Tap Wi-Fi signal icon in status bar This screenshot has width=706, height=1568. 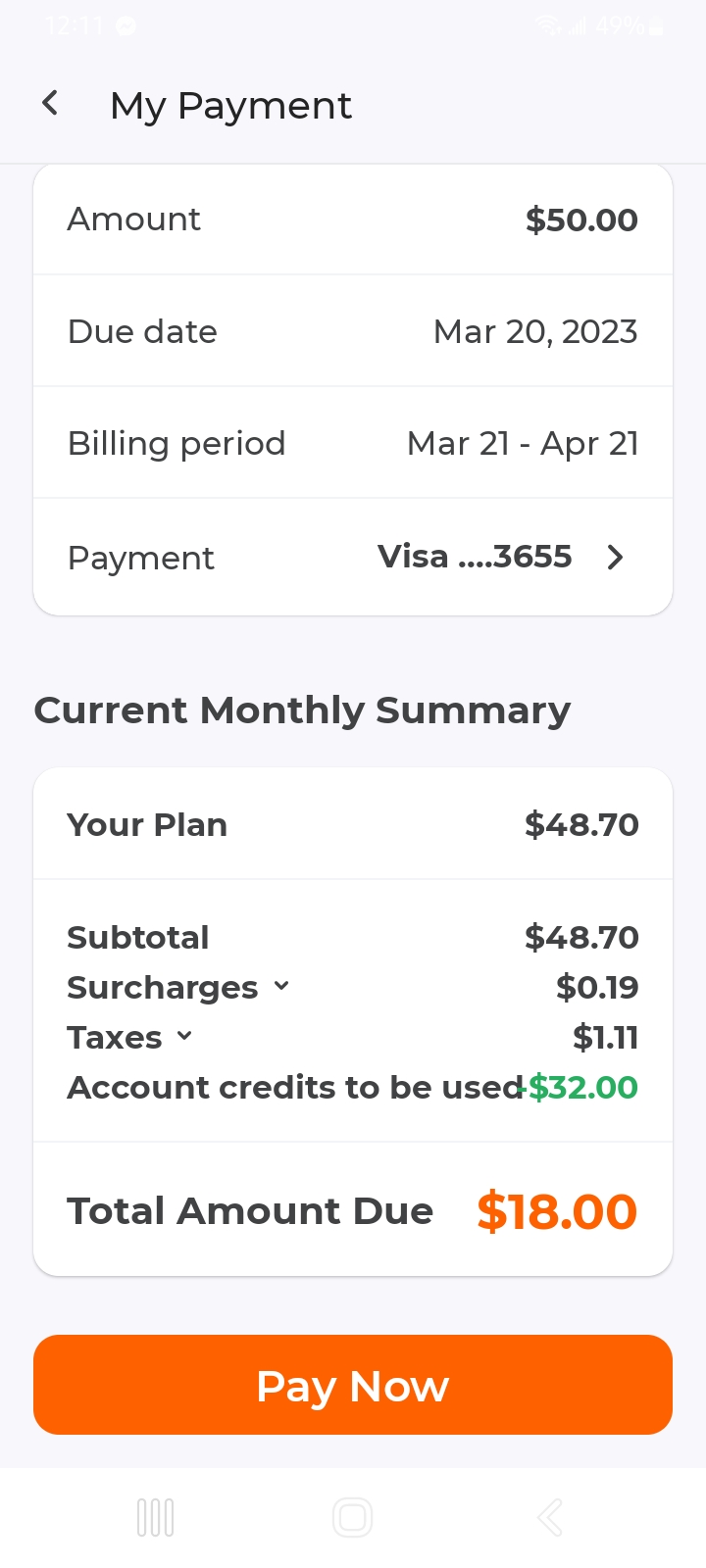tap(547, 26)
